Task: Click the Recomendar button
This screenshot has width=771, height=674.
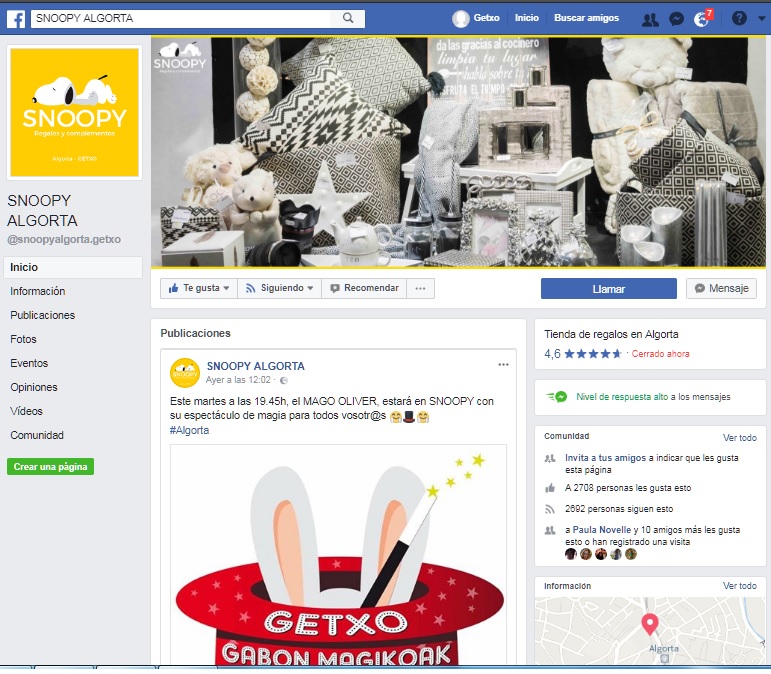Action: (x=364, y=288)
